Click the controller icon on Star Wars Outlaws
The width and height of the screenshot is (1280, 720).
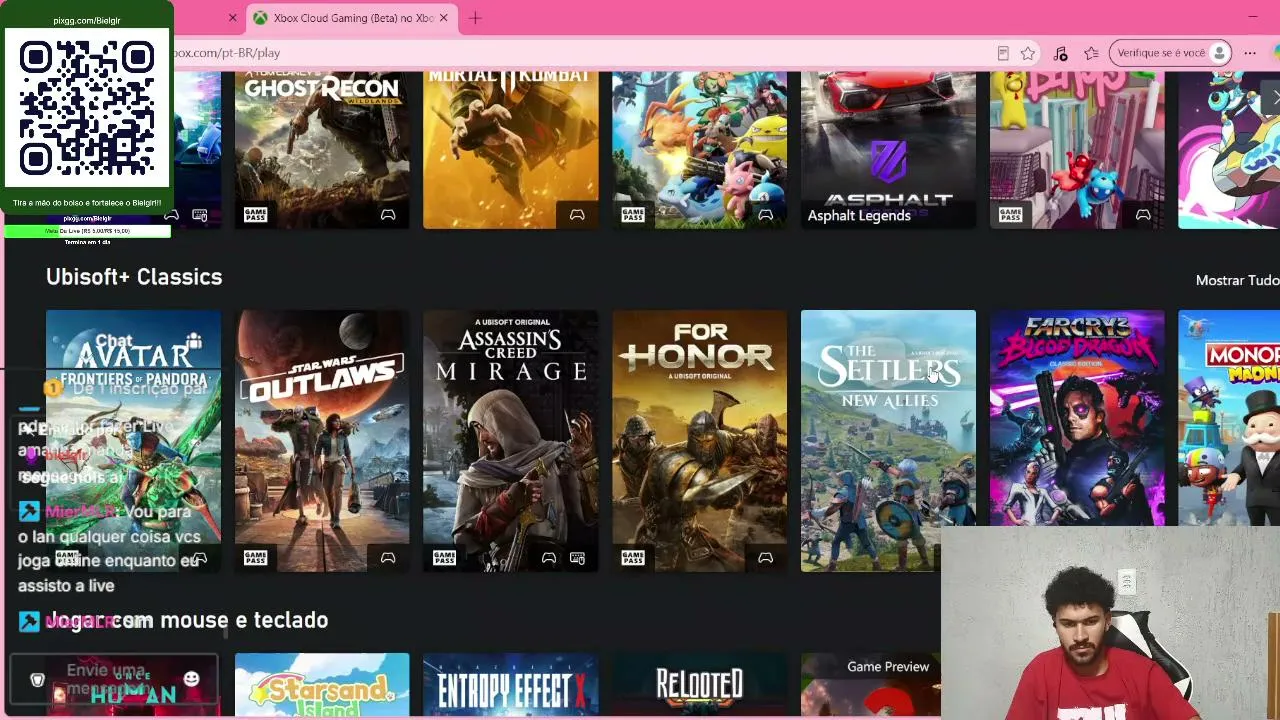pyautogui.click(x=388, y=558)
